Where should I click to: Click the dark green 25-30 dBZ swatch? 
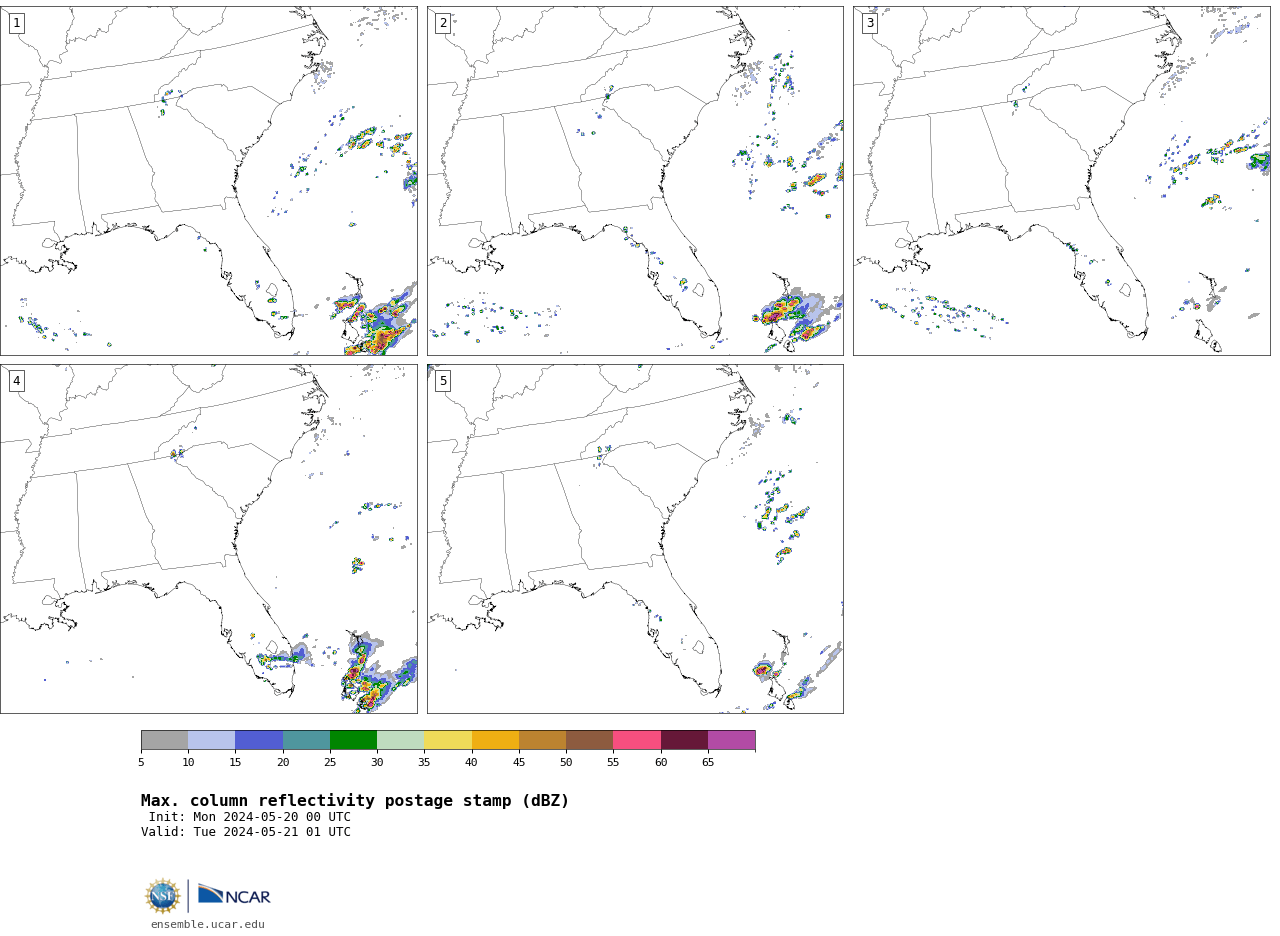(353, 740)
